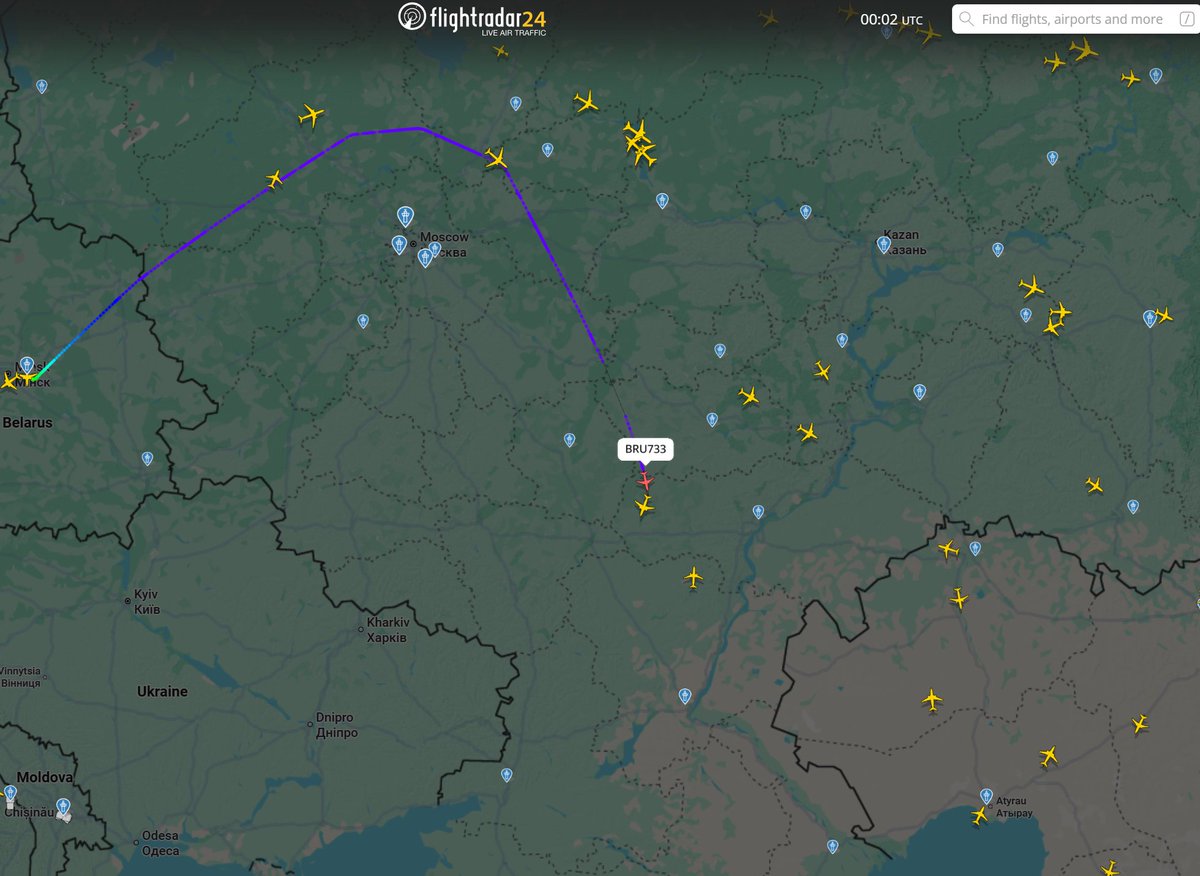Select aircraft on the purple trail bend northeast of Moscow

click(x=496, y=158)
